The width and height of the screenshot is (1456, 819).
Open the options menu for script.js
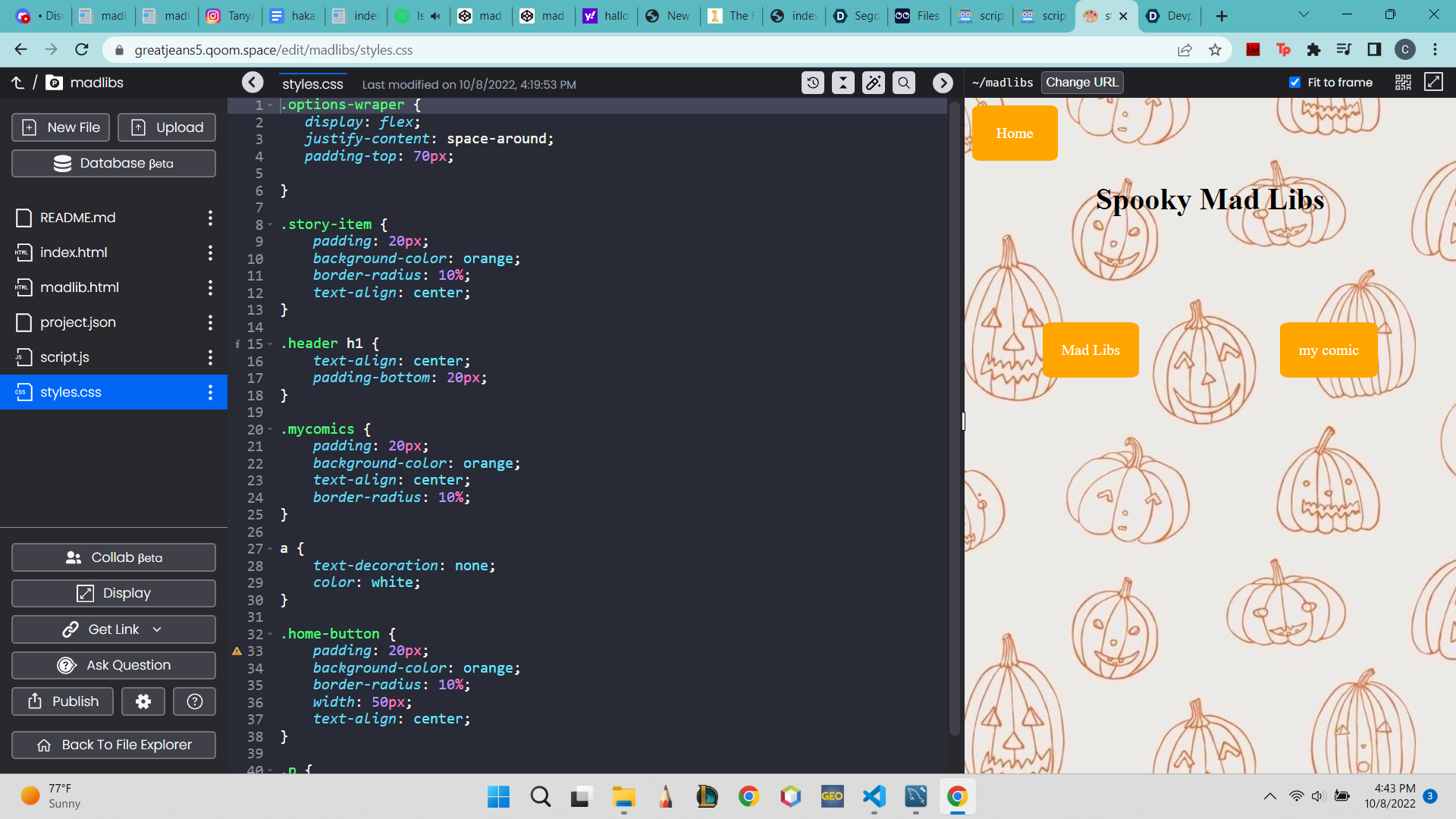tap(210, 357)
